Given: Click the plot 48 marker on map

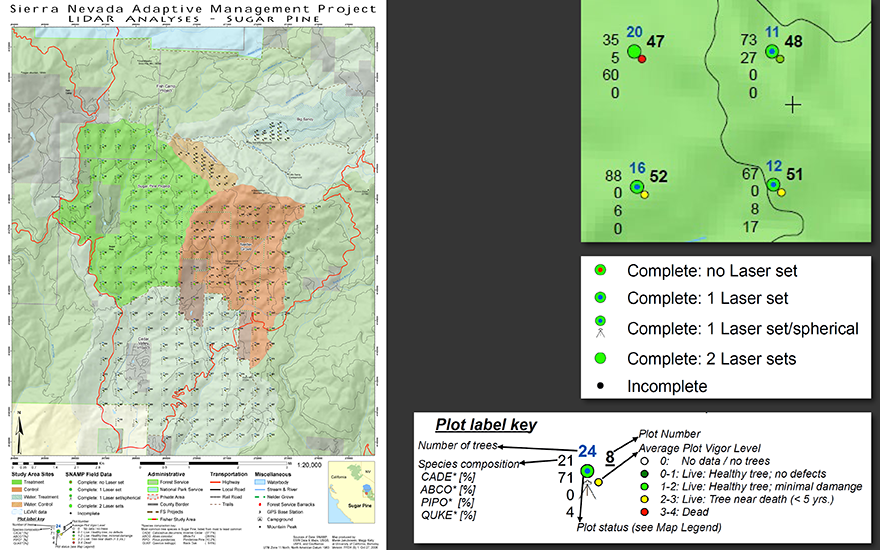Looking at the screenshot, I should [772, 53].
